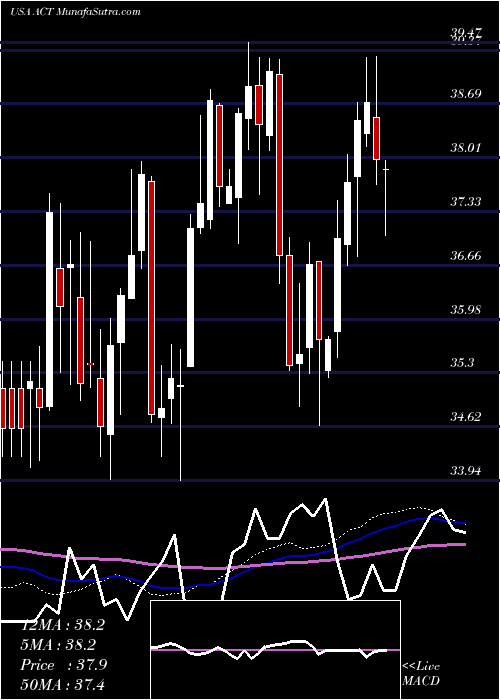This screenshot has height=700, width=500.
Task: Click the 38.01 price axis label
Action: tap(466, 147)
